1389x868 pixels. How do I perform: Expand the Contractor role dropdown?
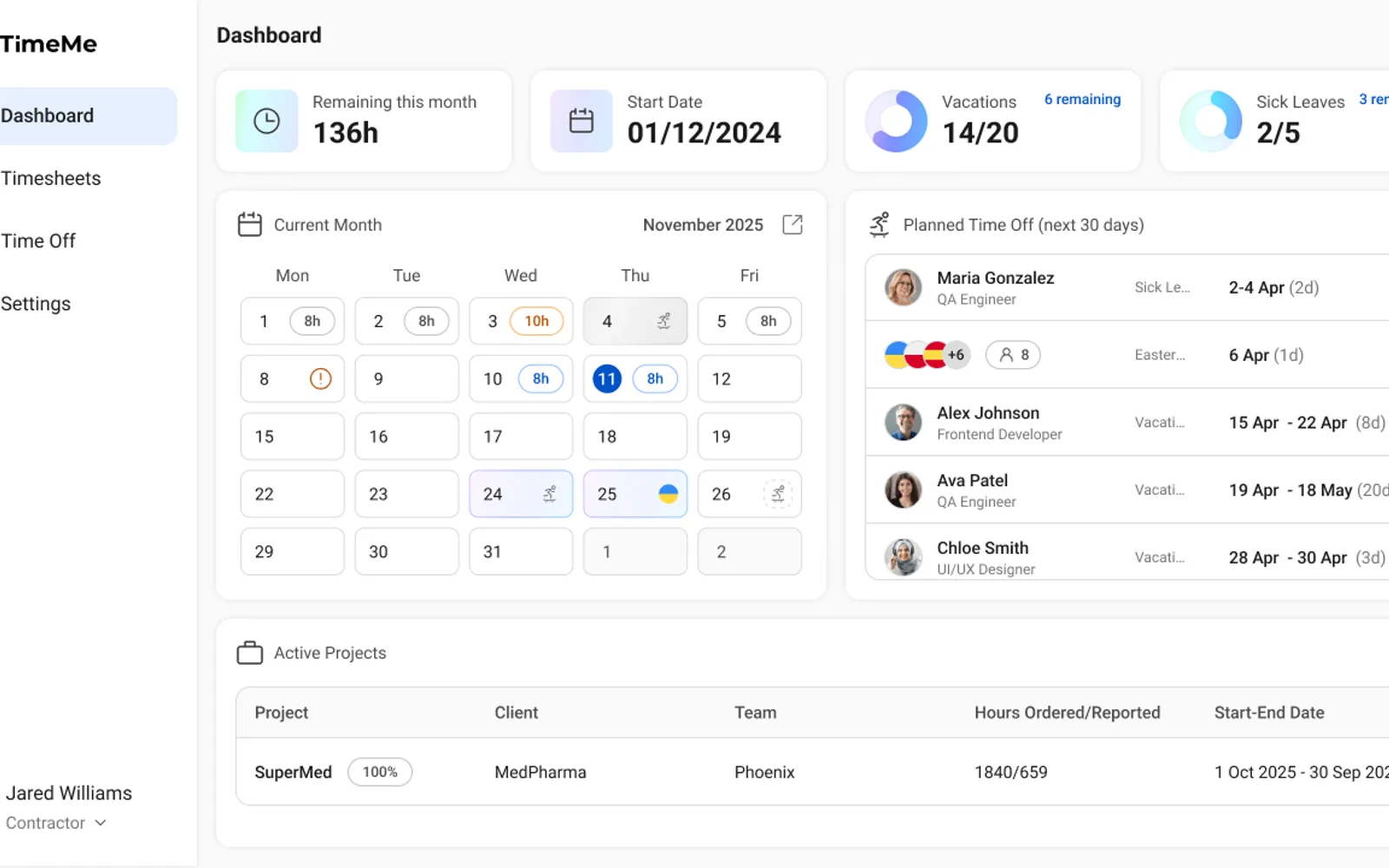click(56, 823)
